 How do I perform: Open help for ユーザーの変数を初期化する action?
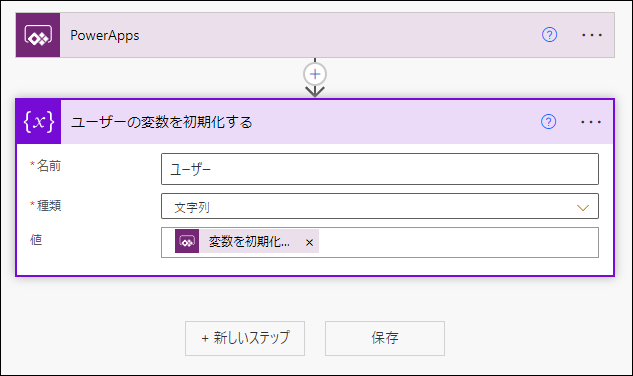click(549, 122)
